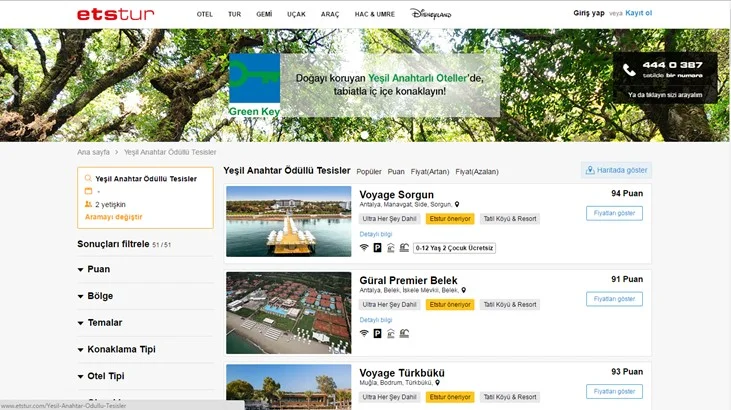This screenshot has width=731, height=410.
Task: Open Voyage Sorgun hotel photo
Action: (289, 222)
